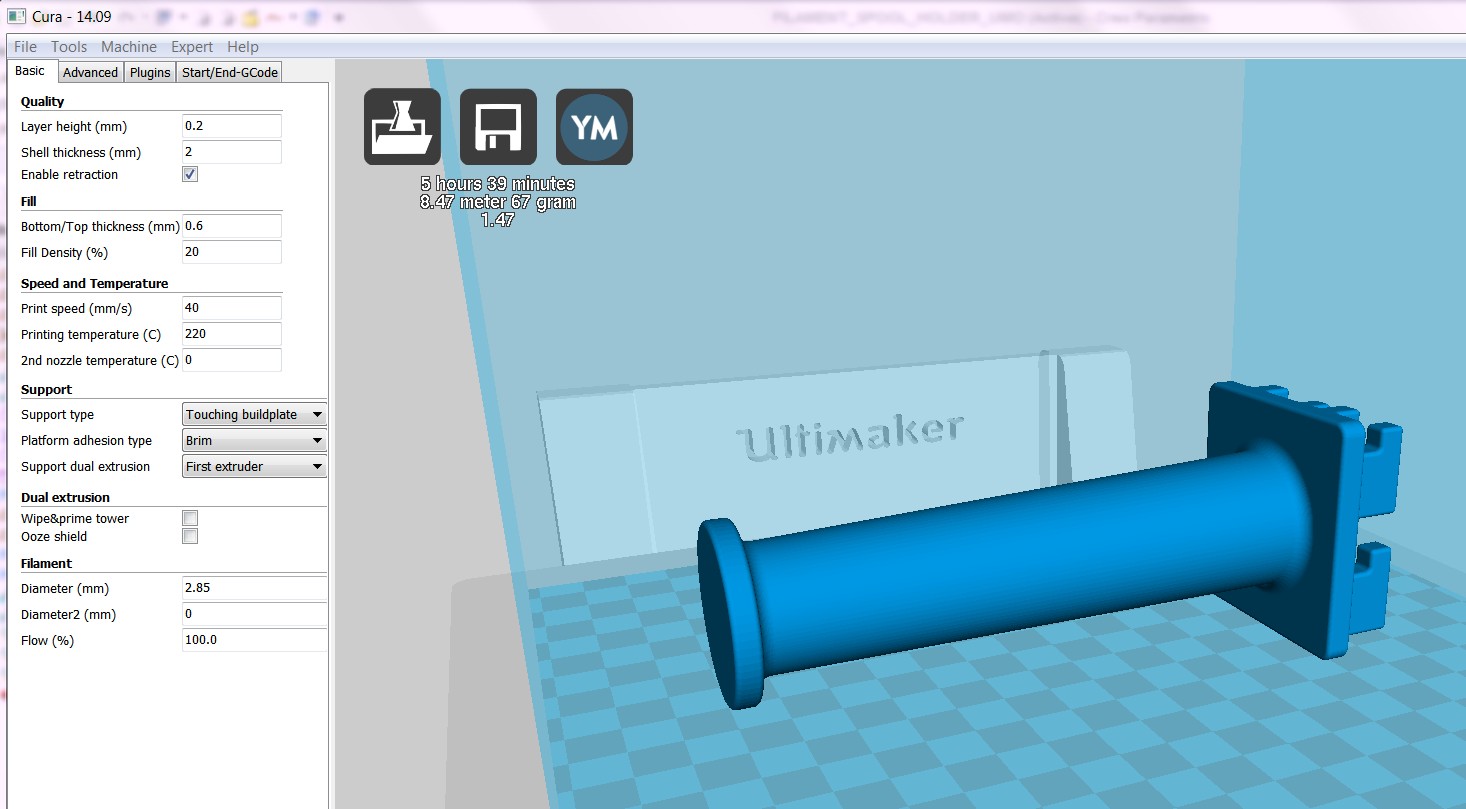
Task: Click the "Fill" section heading
Action: tap(28, 201)
